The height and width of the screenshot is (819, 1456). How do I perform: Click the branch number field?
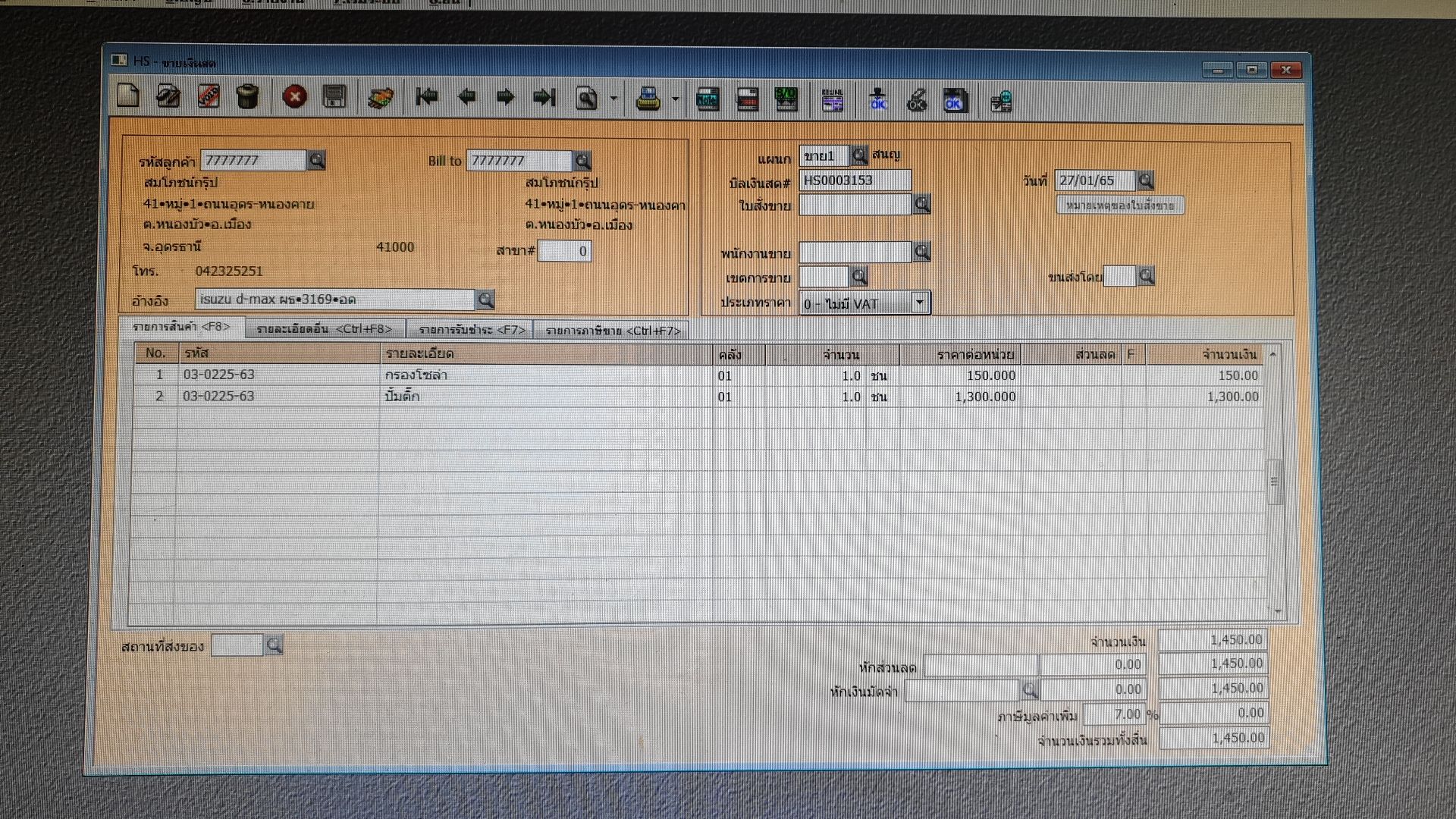click(x=564, y=251)
